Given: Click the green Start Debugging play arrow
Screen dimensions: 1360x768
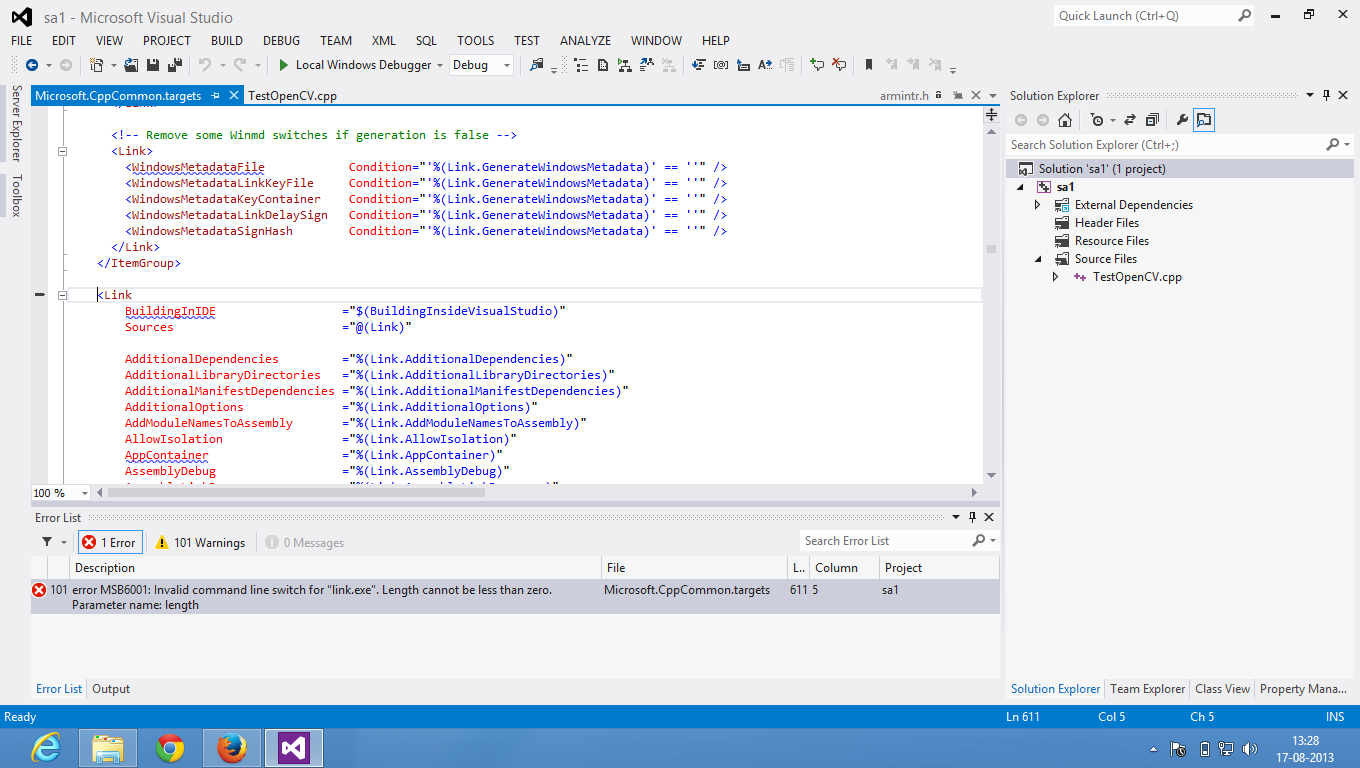Looking at the screenshot, I should pyautogui.click(x=283, y=65).
